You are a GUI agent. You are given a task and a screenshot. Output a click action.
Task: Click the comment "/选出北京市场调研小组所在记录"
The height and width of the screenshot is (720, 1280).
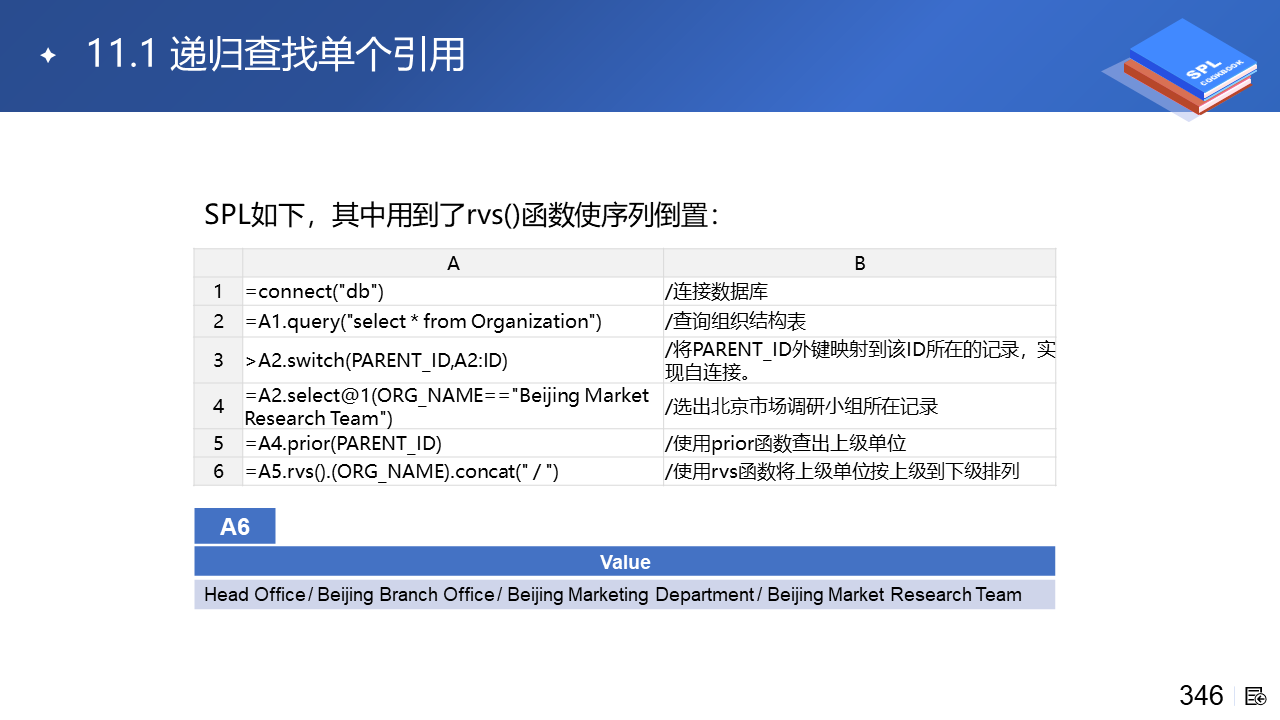pos(860,406)
